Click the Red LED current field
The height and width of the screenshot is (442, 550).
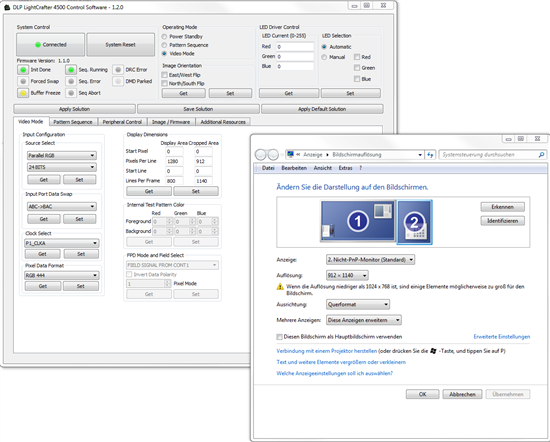(x=295, y=47)
